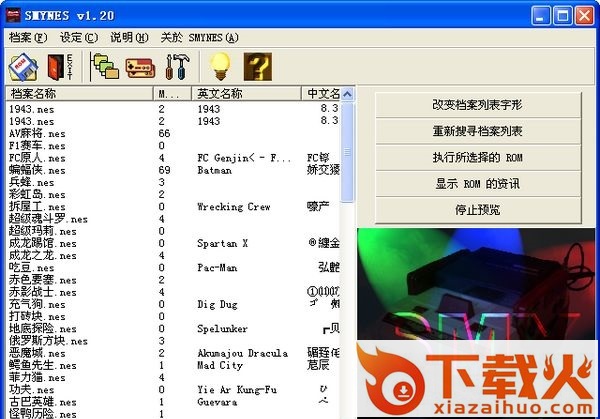The height and width of the screenshot is (419, 600).
Task: Click the 显示 ROM 的资讯 button
Action: tap(478, 184)
